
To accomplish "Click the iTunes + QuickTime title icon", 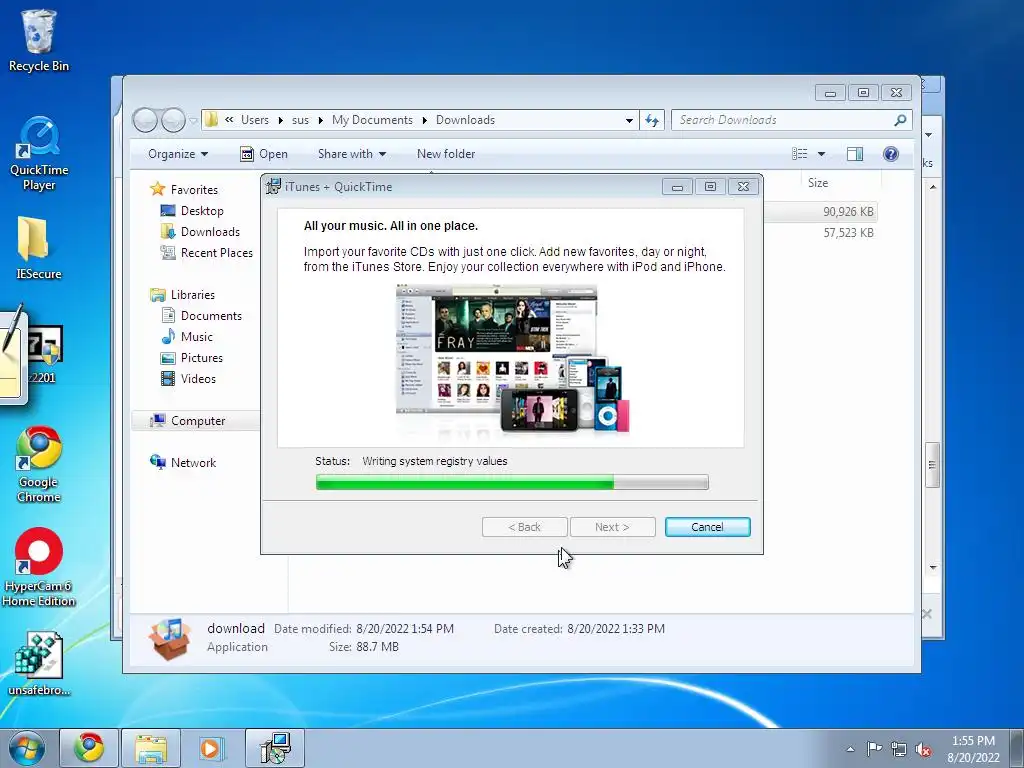I will coord(274,187).
